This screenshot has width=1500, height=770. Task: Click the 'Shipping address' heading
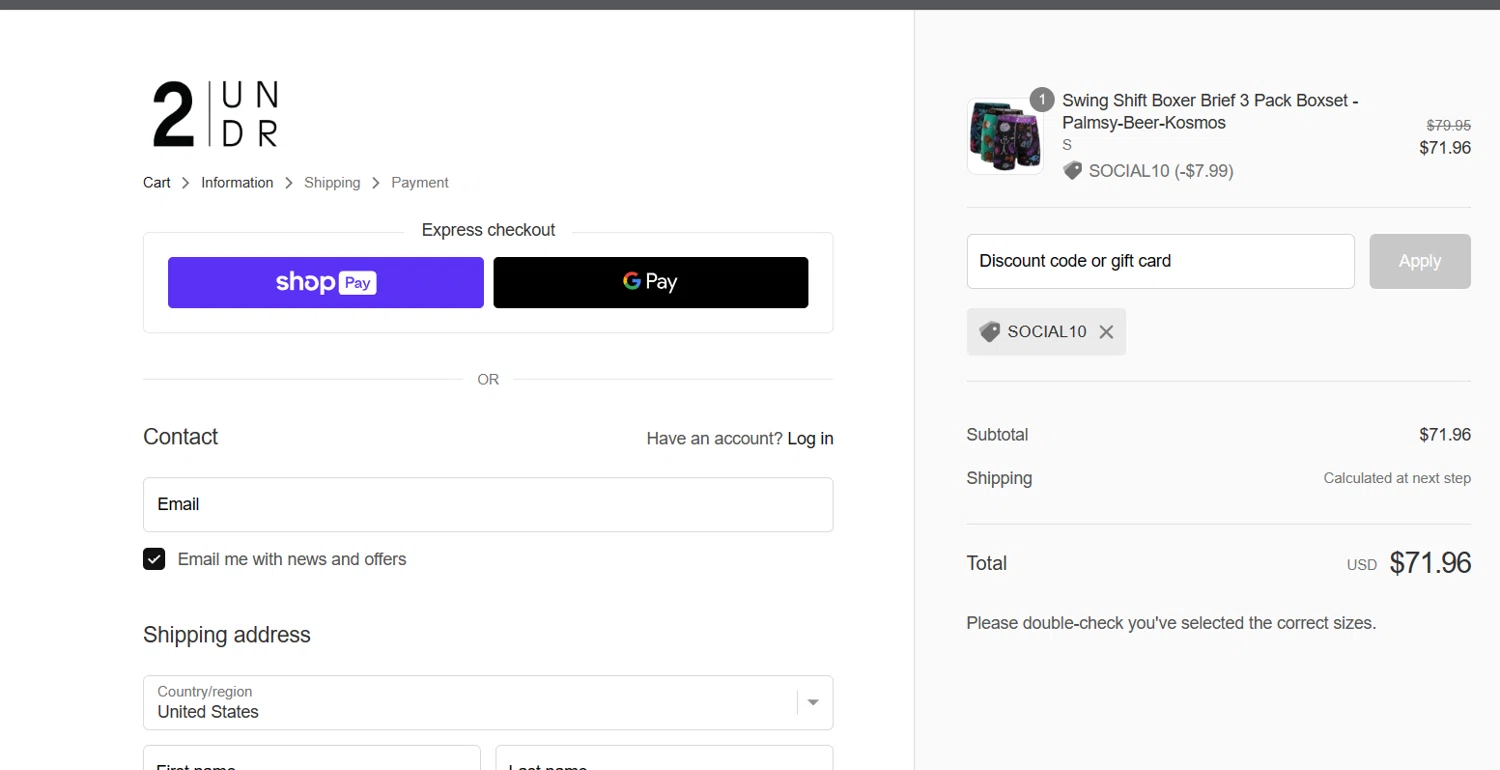coord(227,635)
